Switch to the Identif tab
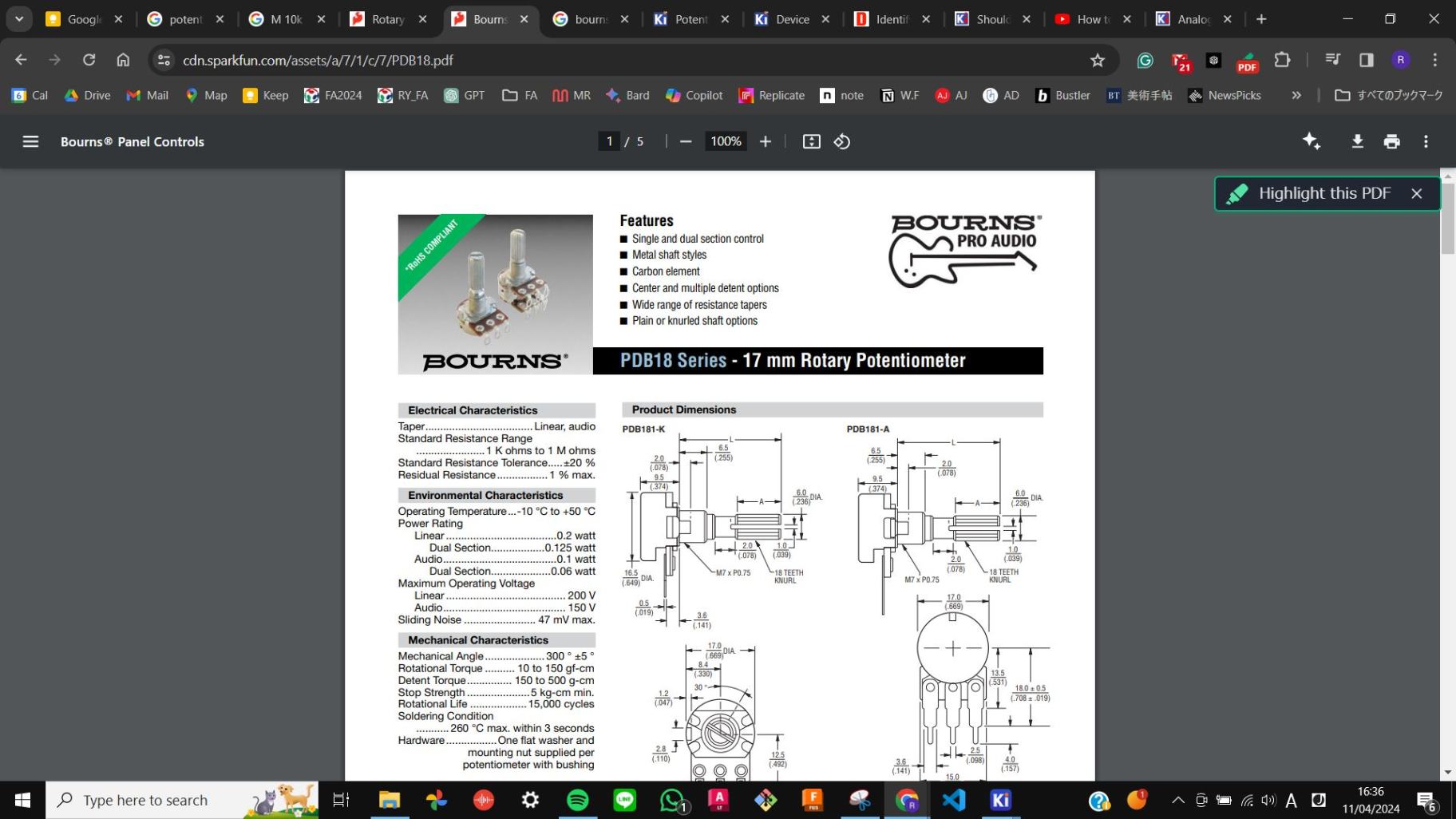 pos(892,19)
